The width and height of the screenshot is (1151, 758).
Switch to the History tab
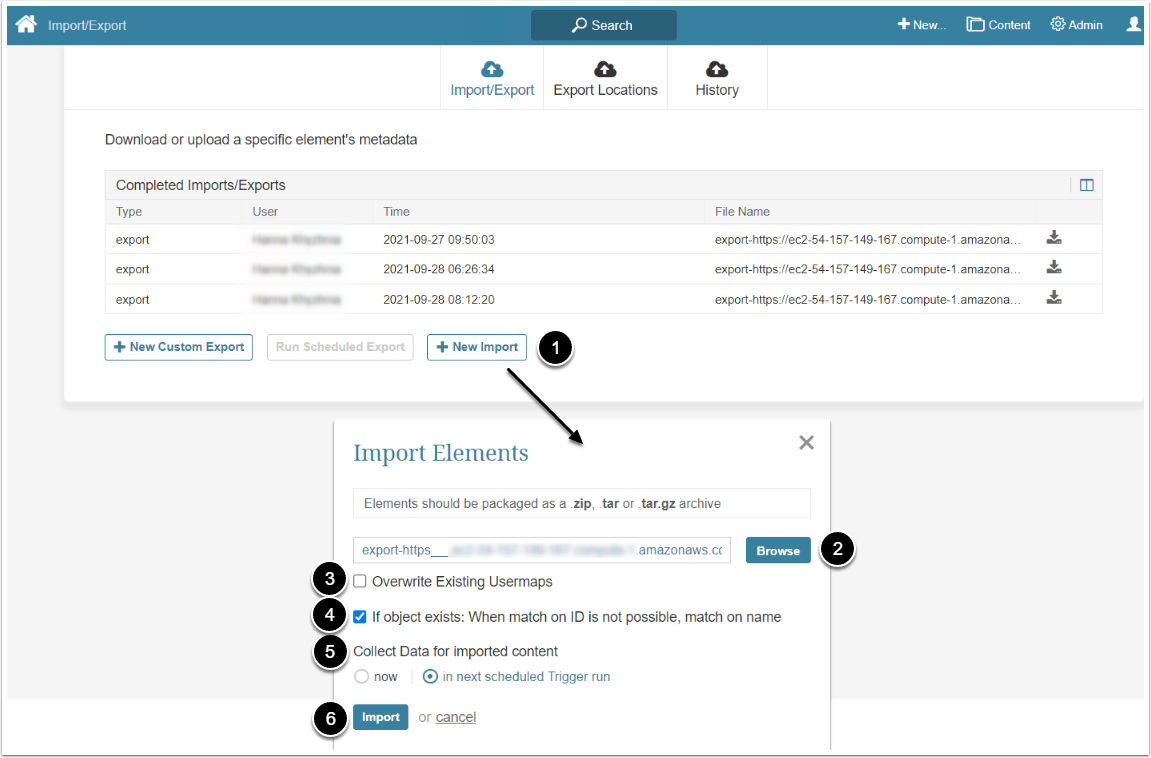[x=716, y=79]
